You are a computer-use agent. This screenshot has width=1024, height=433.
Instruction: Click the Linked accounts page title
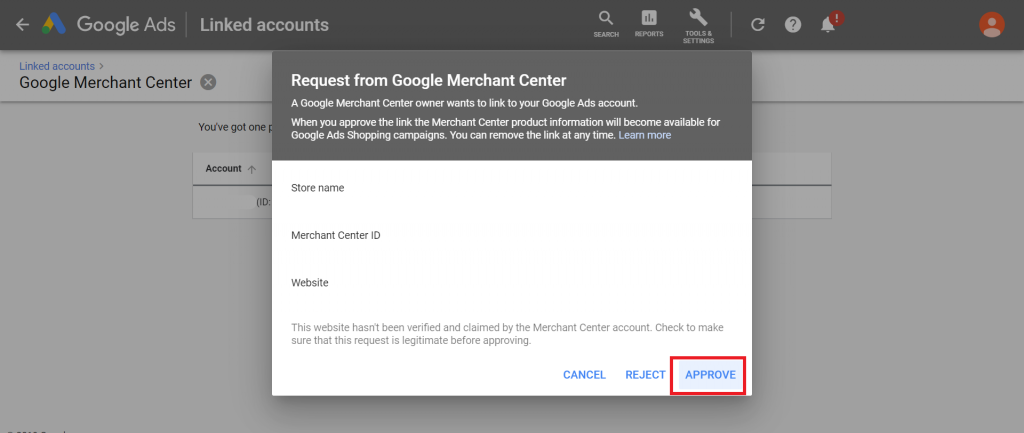[x=264, y=25]
